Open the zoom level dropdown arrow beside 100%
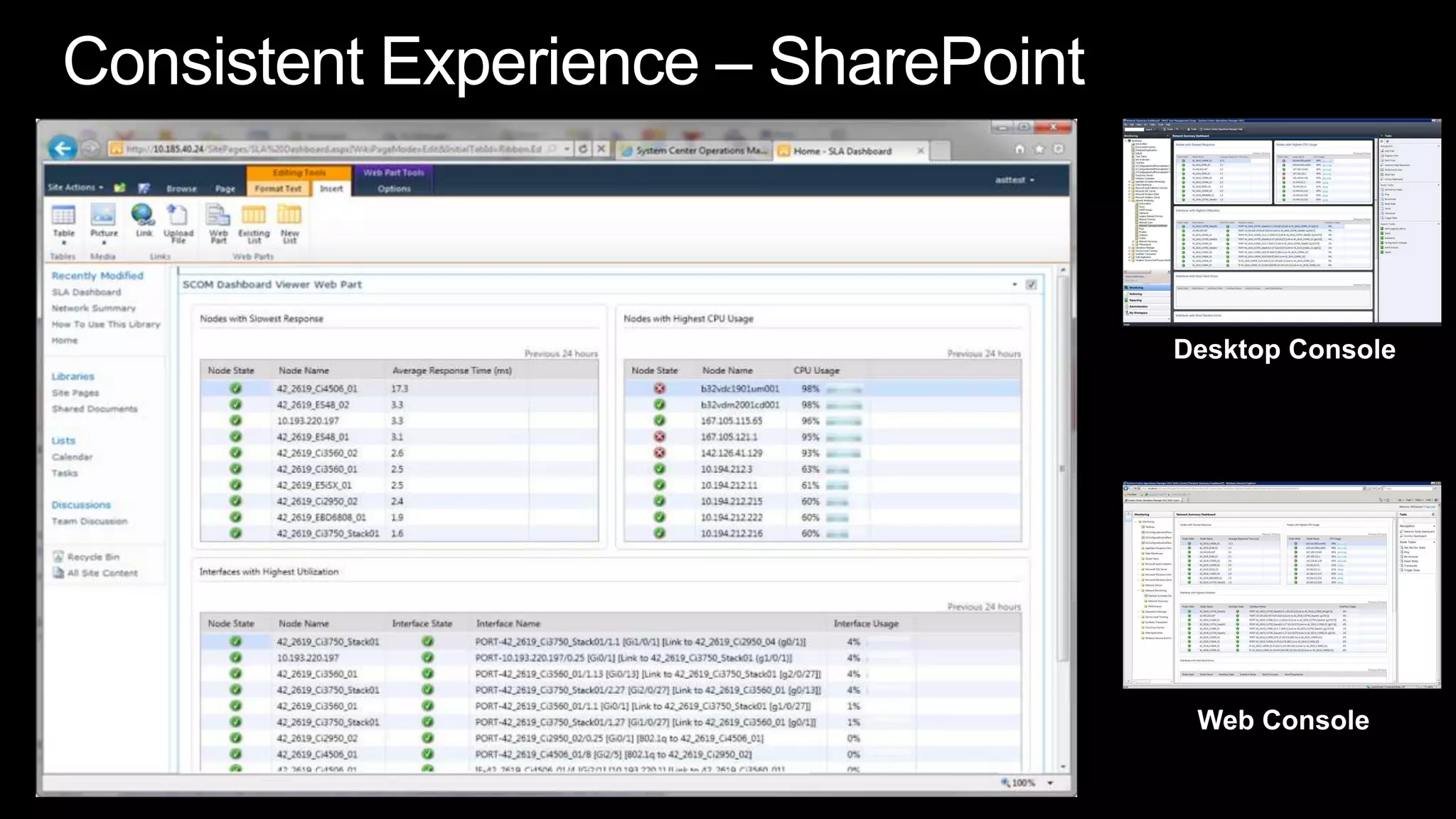The width and height of the screenshot is (1456, 819). [x=1050, y=783]
